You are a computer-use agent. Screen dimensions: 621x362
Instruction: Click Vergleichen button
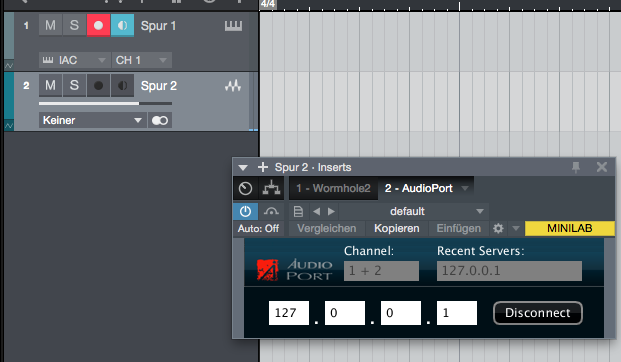327,229
